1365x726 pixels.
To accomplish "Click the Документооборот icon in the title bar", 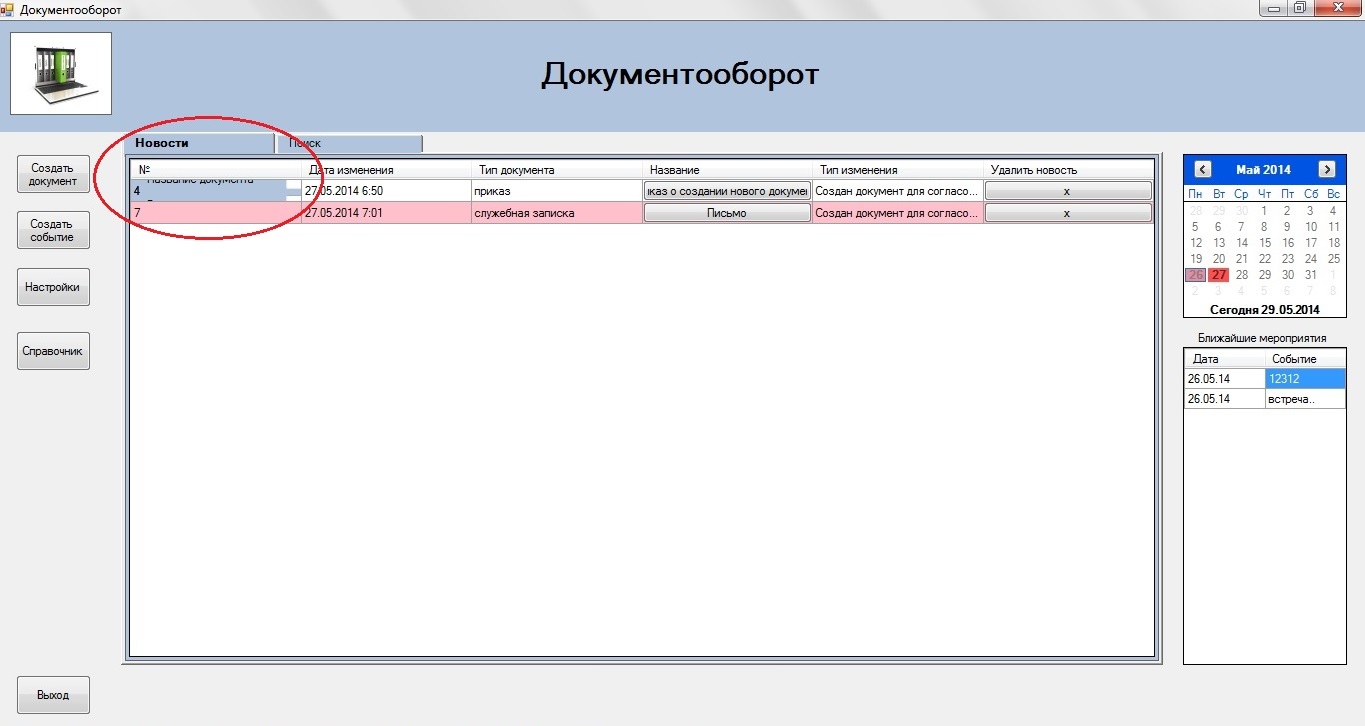I will pyautogui.click(x=8, y=9).
